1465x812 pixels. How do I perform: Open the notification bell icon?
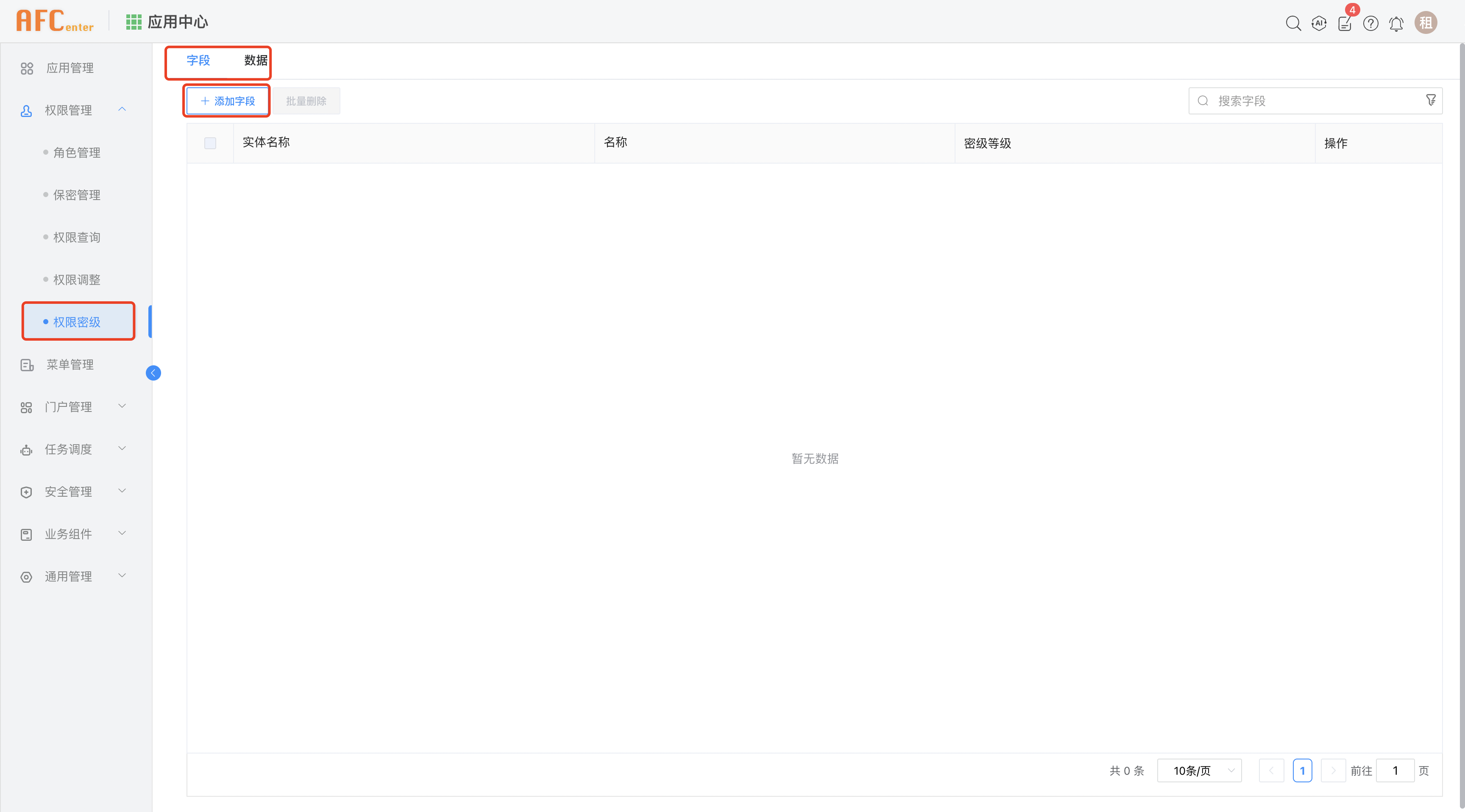click(1396, 23)
